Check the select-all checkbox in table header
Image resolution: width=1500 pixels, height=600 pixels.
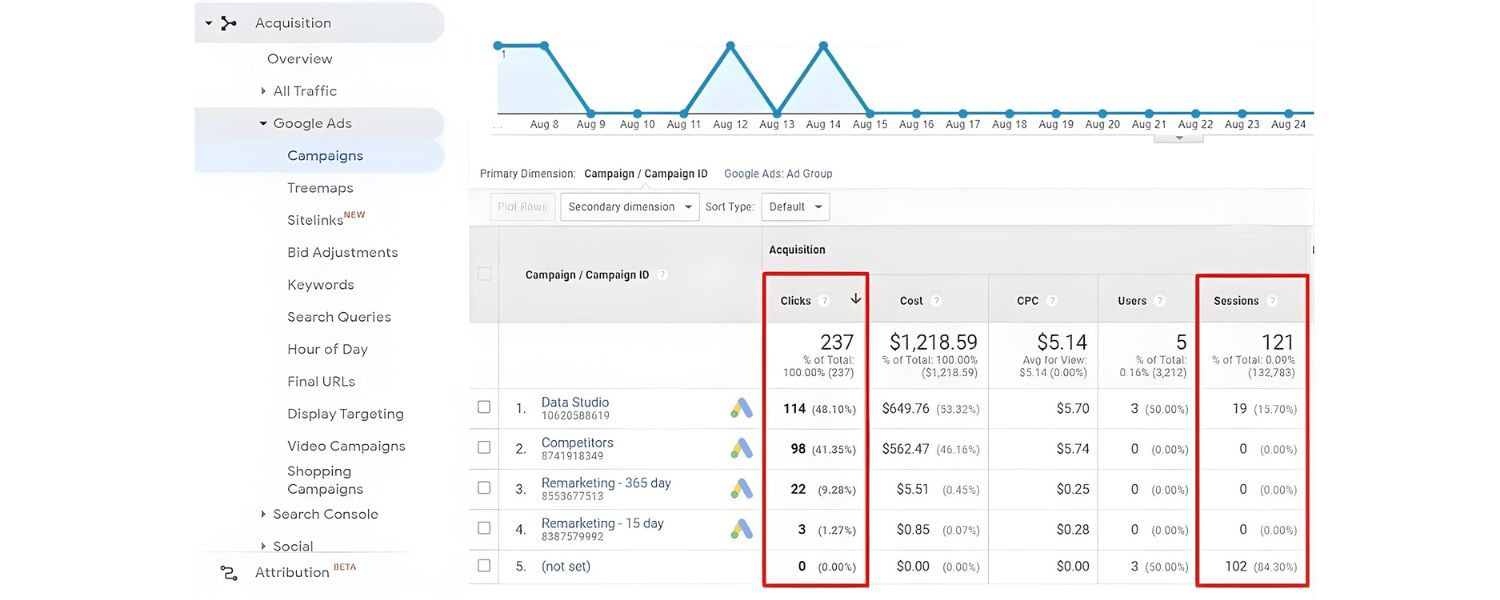coord(484,273)
